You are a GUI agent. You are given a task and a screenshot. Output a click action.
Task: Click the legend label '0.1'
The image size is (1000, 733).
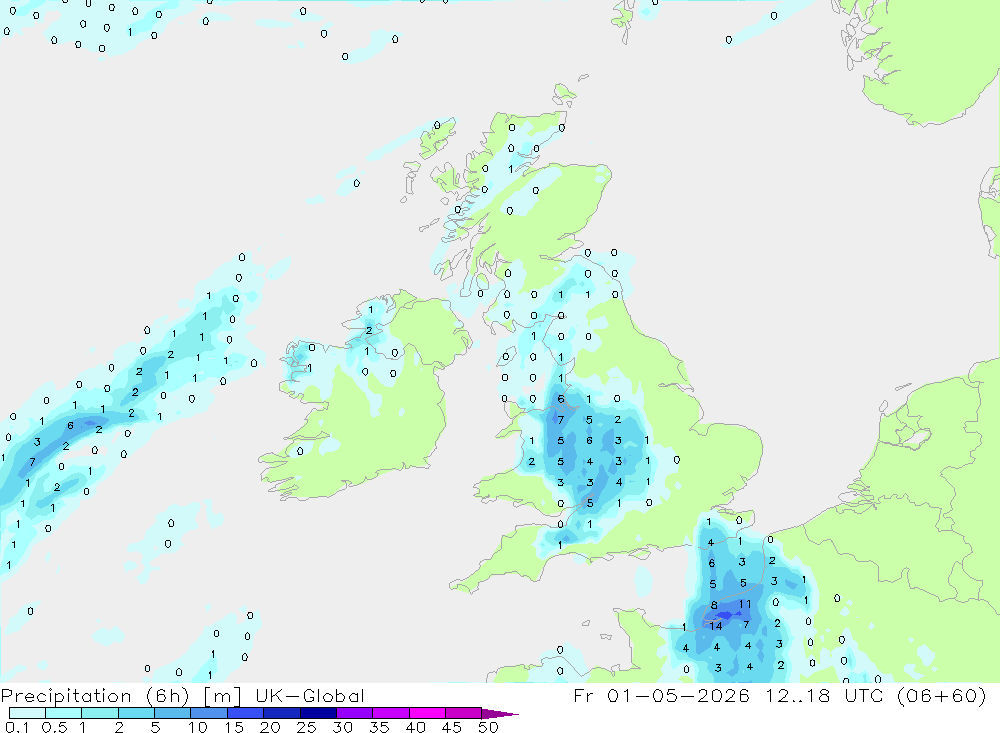[17, 727]
